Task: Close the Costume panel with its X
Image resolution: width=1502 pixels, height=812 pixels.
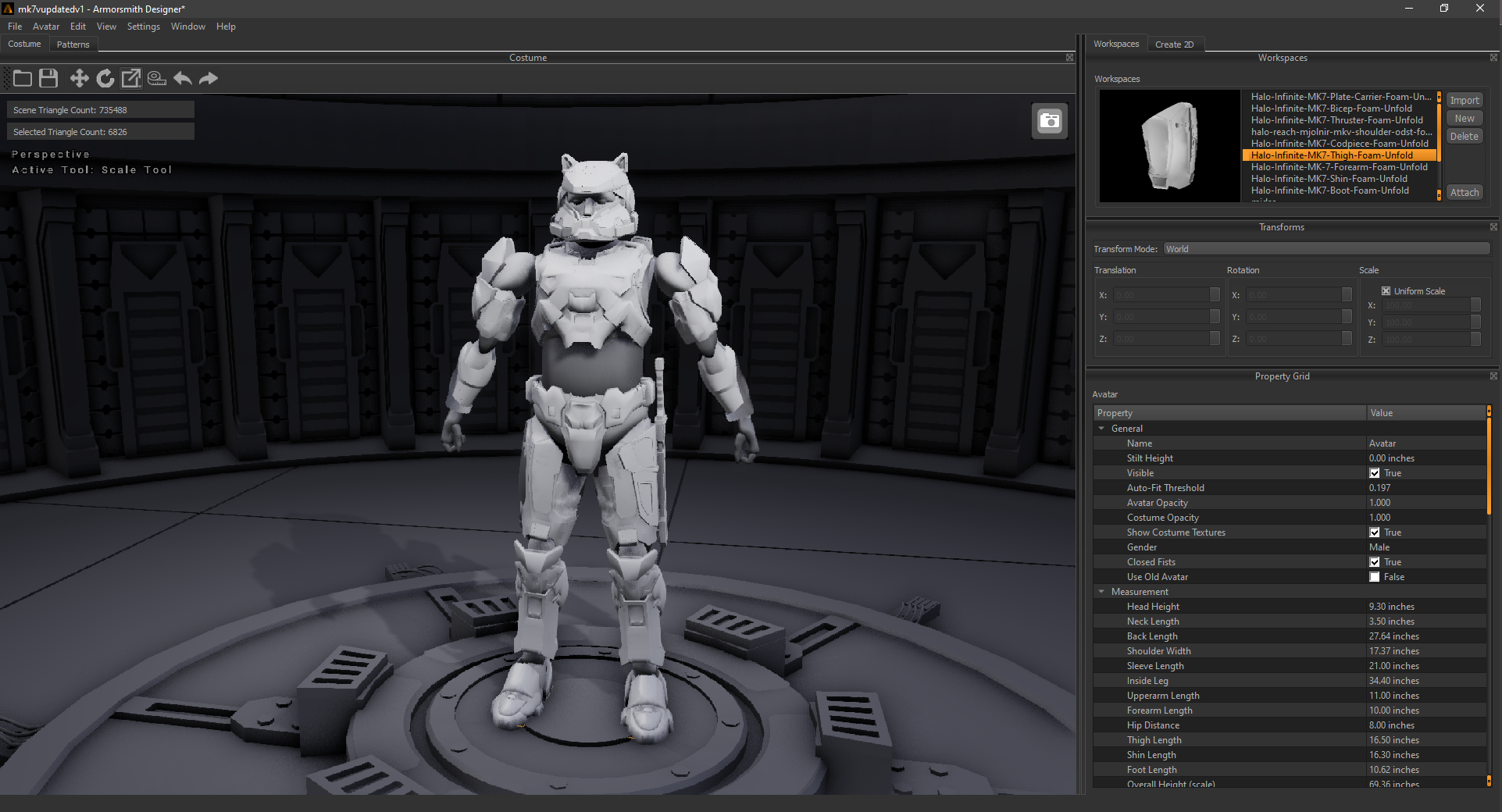Action: tap(1069, 58)
